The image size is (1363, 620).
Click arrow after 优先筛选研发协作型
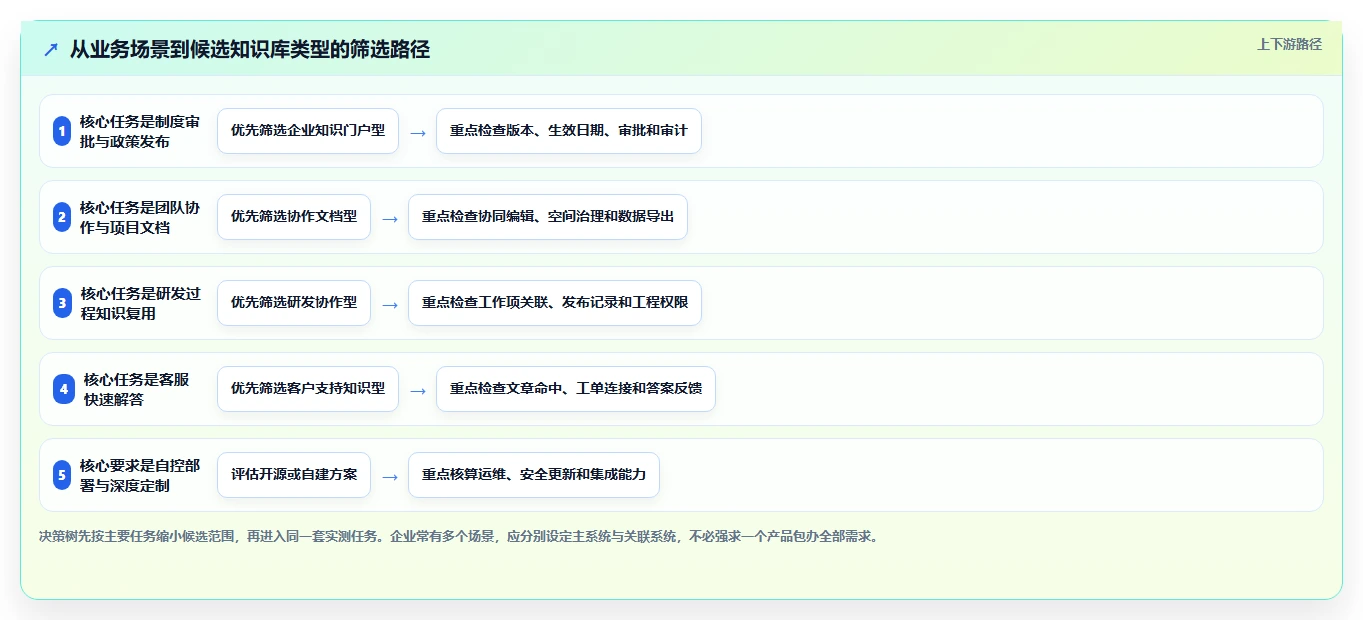pyautogui.click(x=390, y=304)
